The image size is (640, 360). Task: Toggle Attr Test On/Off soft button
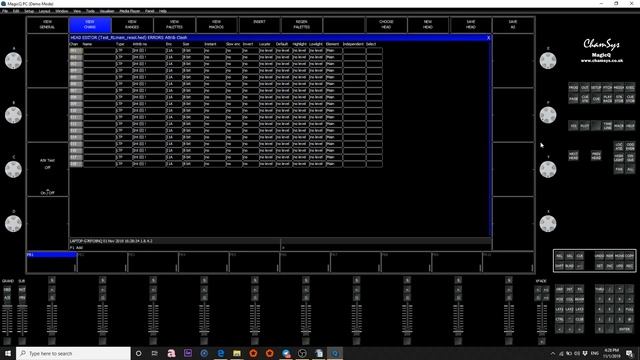pyautogui.click(x=47, y=169)
